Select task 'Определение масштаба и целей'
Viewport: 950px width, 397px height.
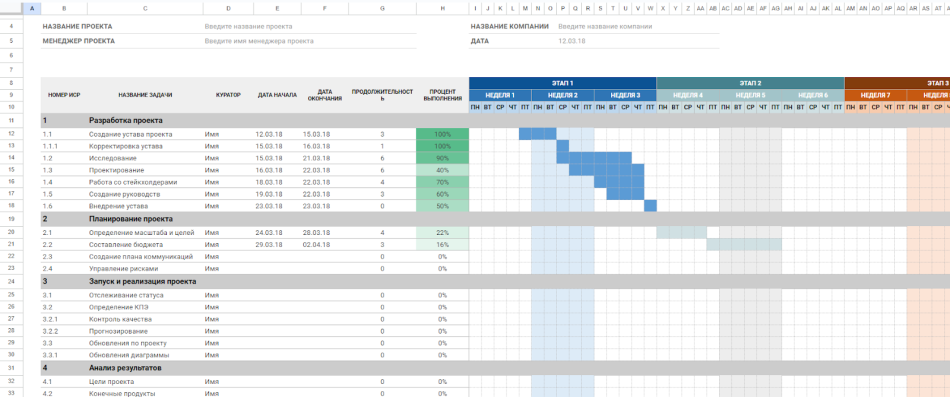(142, 233)
